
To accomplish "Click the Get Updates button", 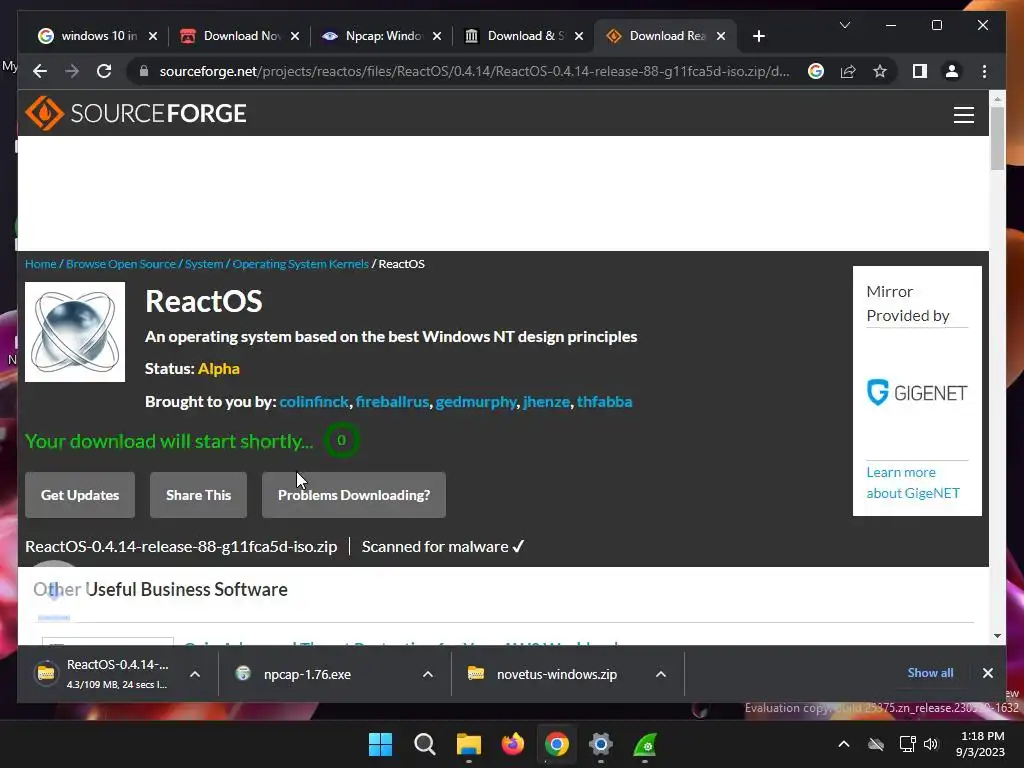I will pos(80,495).
